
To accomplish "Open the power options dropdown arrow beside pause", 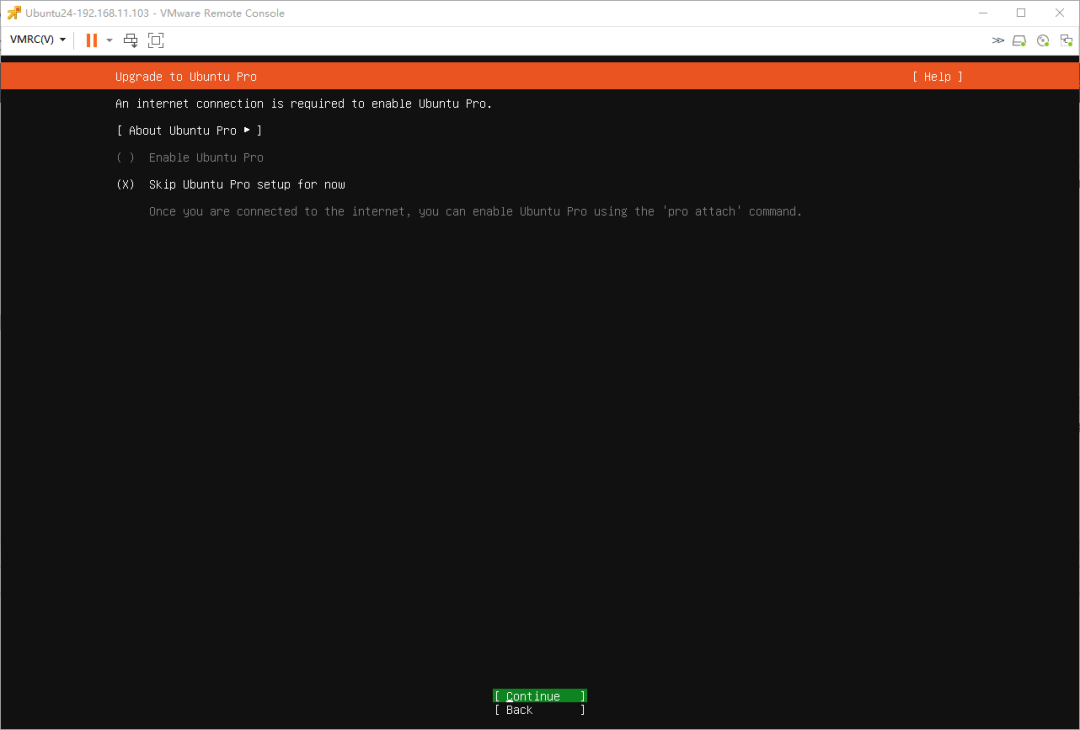I will point(109,40).
